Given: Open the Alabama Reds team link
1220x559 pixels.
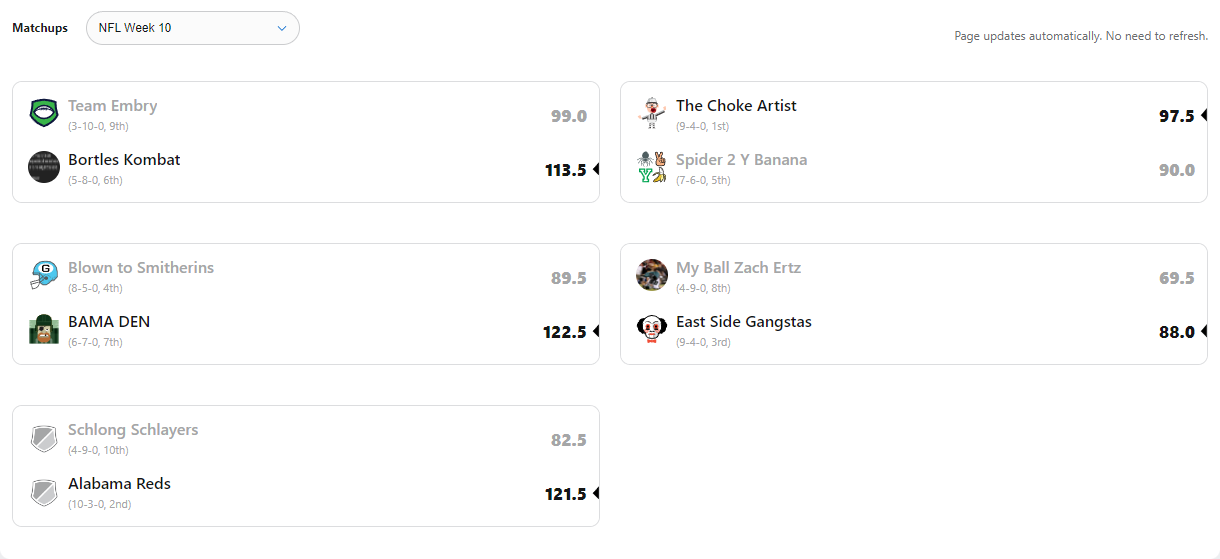Looking at the screenshot, I should click(119, 484).
